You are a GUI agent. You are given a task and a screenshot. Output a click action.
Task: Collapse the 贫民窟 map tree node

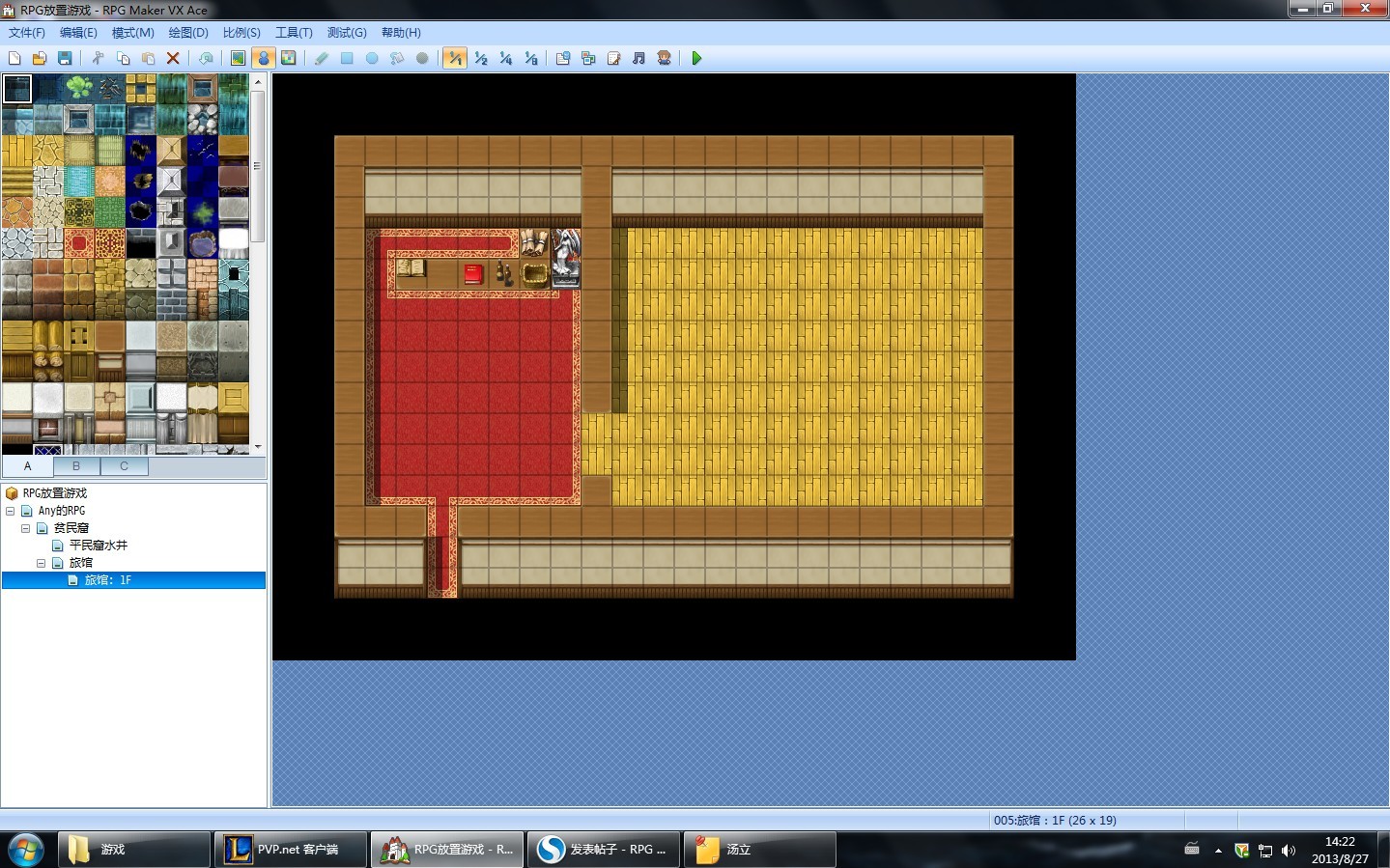pyautogui.click(x=25, y=528)
